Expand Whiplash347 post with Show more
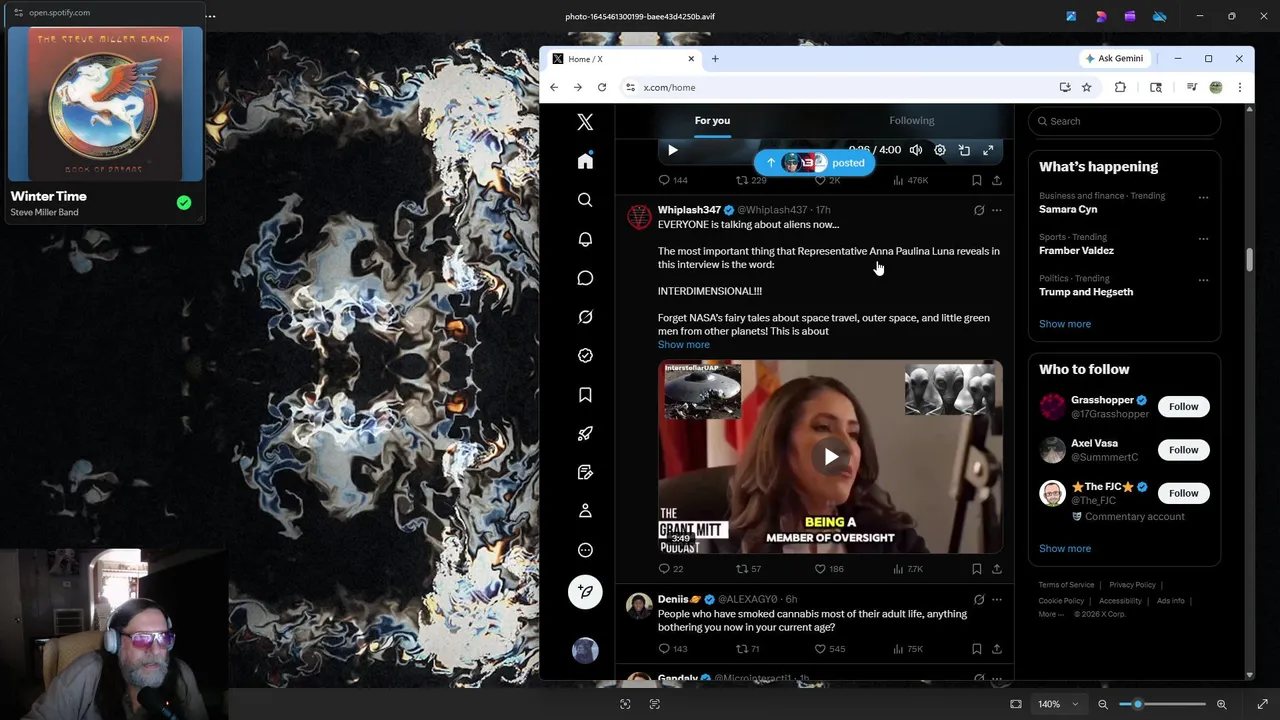The width and height of the screenshot is (1280, 720). (683, 344)
